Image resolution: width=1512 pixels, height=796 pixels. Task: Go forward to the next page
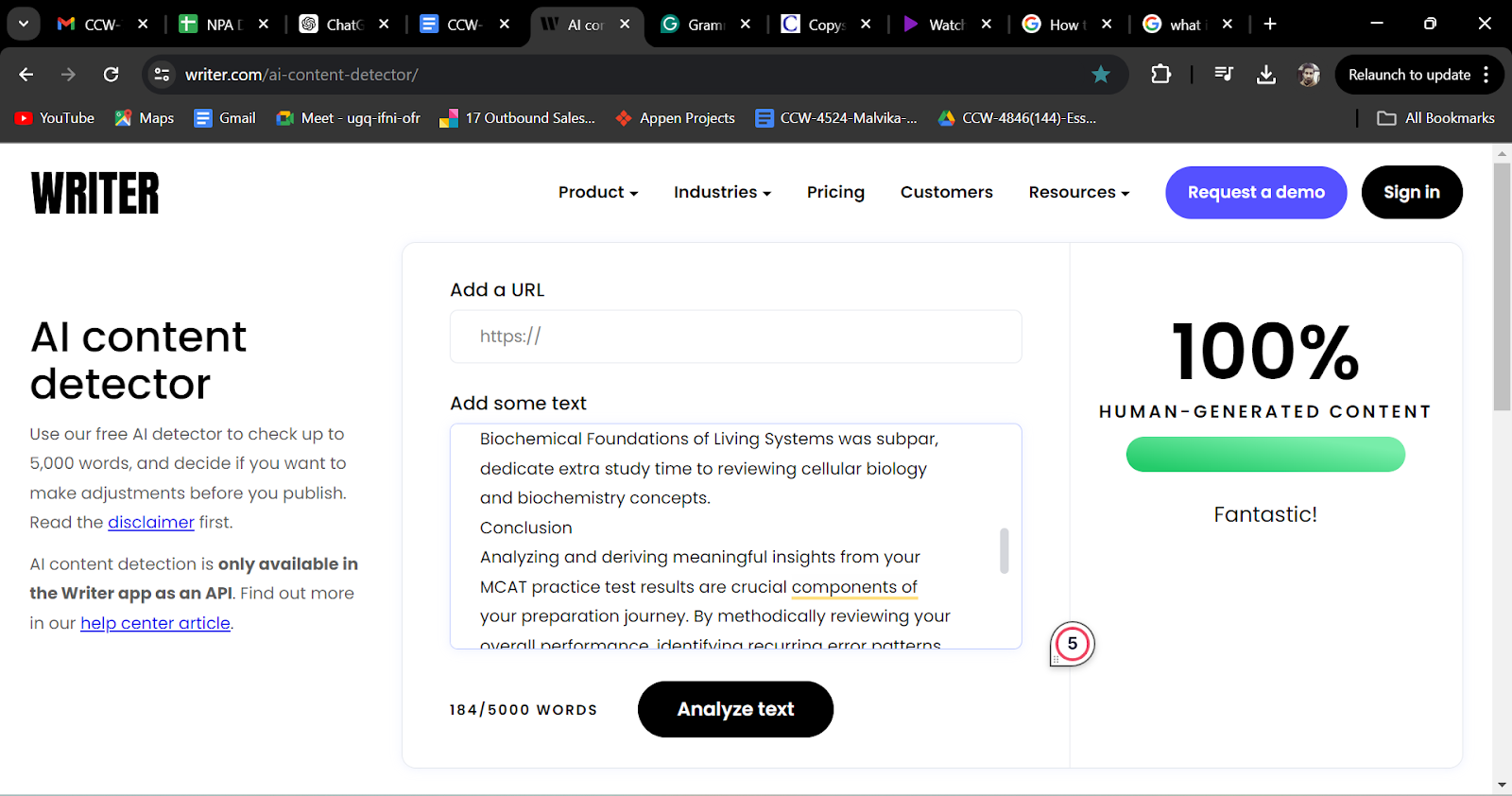pos(68,75)
